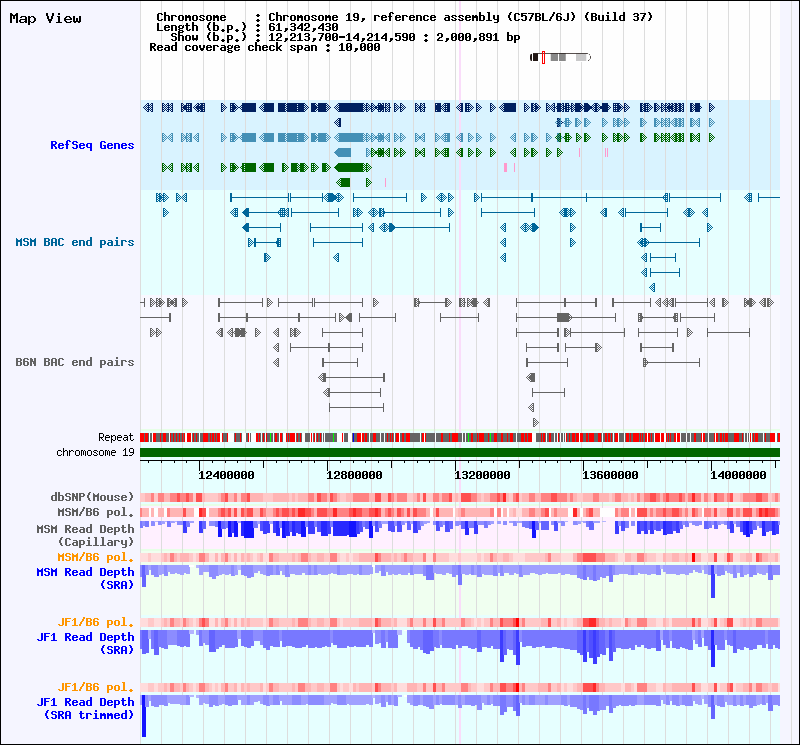This screenshot has width=800, height=745.
Task: Click the Map View heading
Action: point(45,18)
